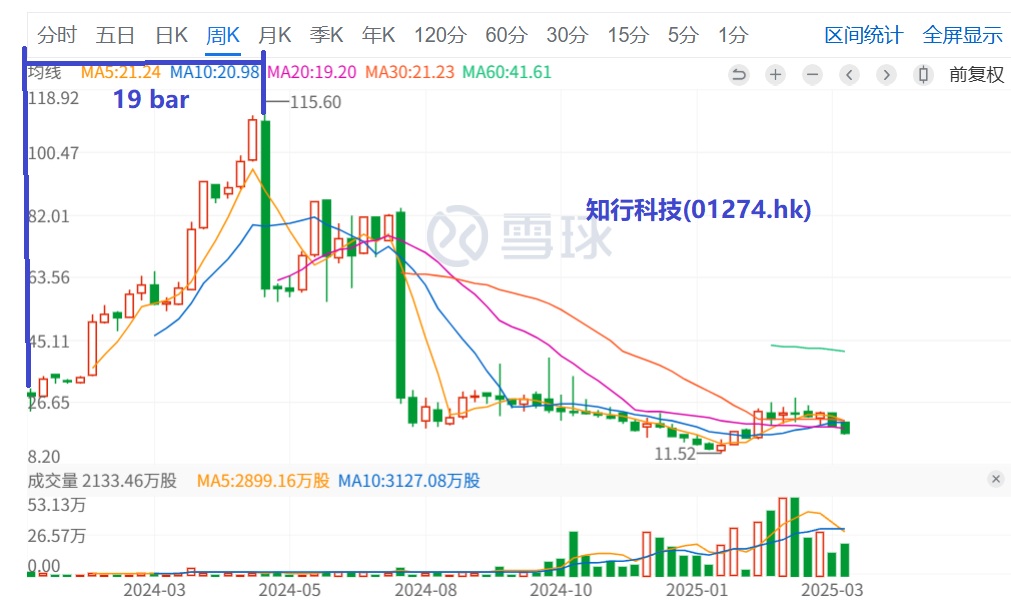Click the 2024-10 date axis label
1011x603 pixels.
pos(561,590)
